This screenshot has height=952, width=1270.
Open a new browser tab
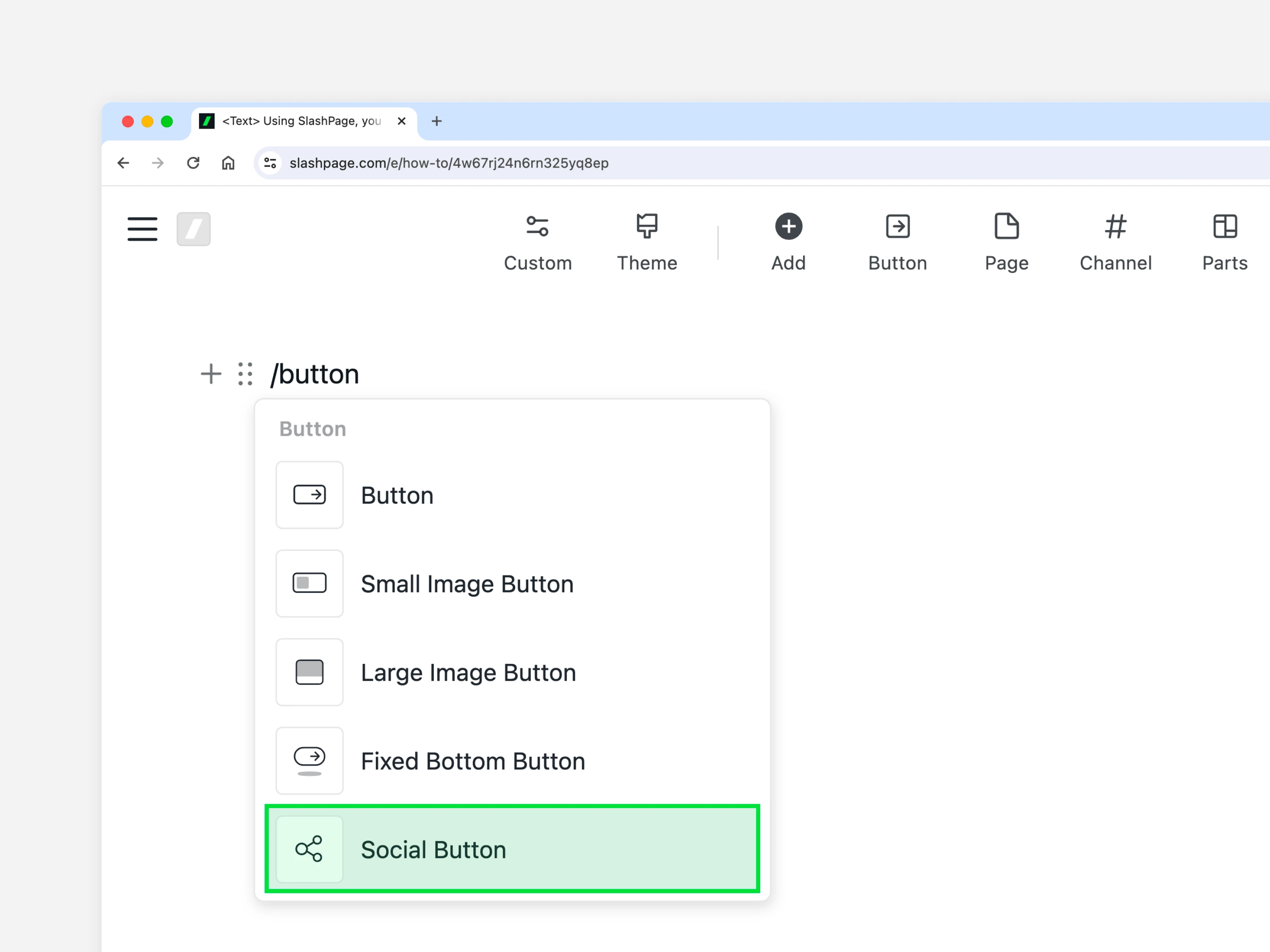click(436, 121)
